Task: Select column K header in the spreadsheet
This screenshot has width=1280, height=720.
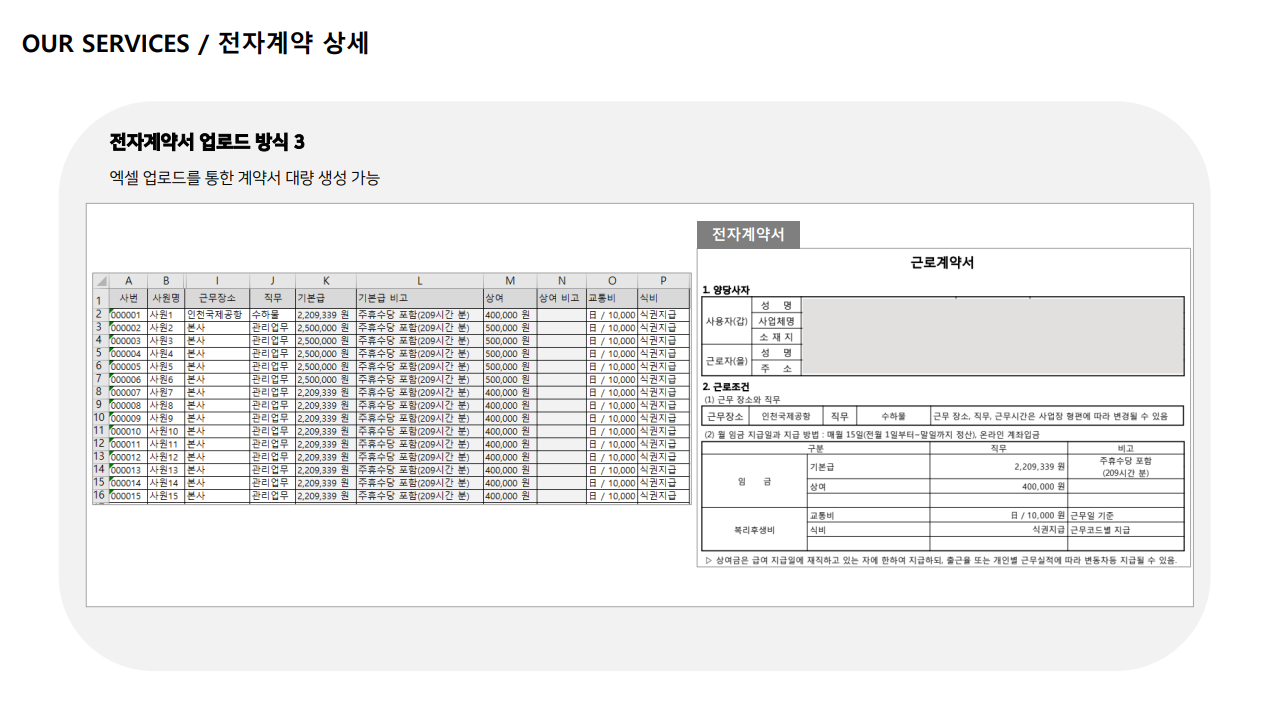Action: point(325,281)
